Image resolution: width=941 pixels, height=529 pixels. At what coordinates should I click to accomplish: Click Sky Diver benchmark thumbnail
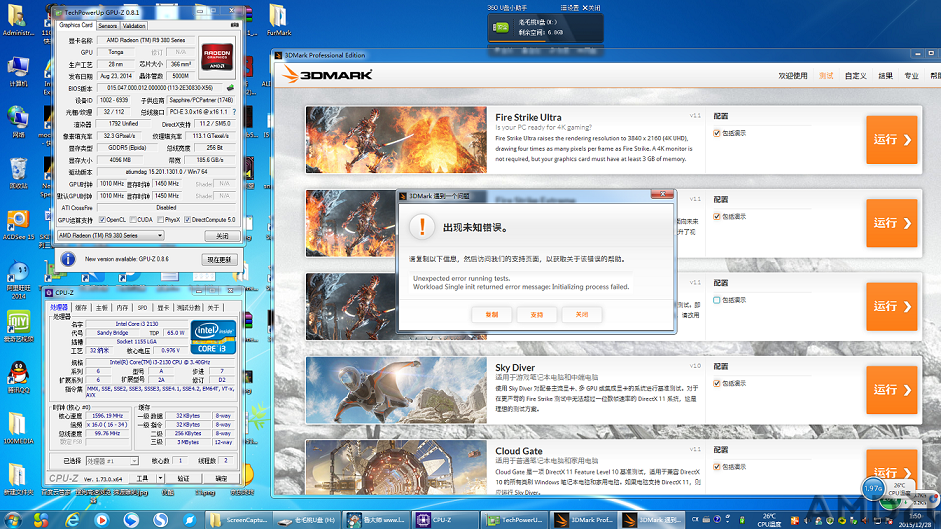[396, 390]
